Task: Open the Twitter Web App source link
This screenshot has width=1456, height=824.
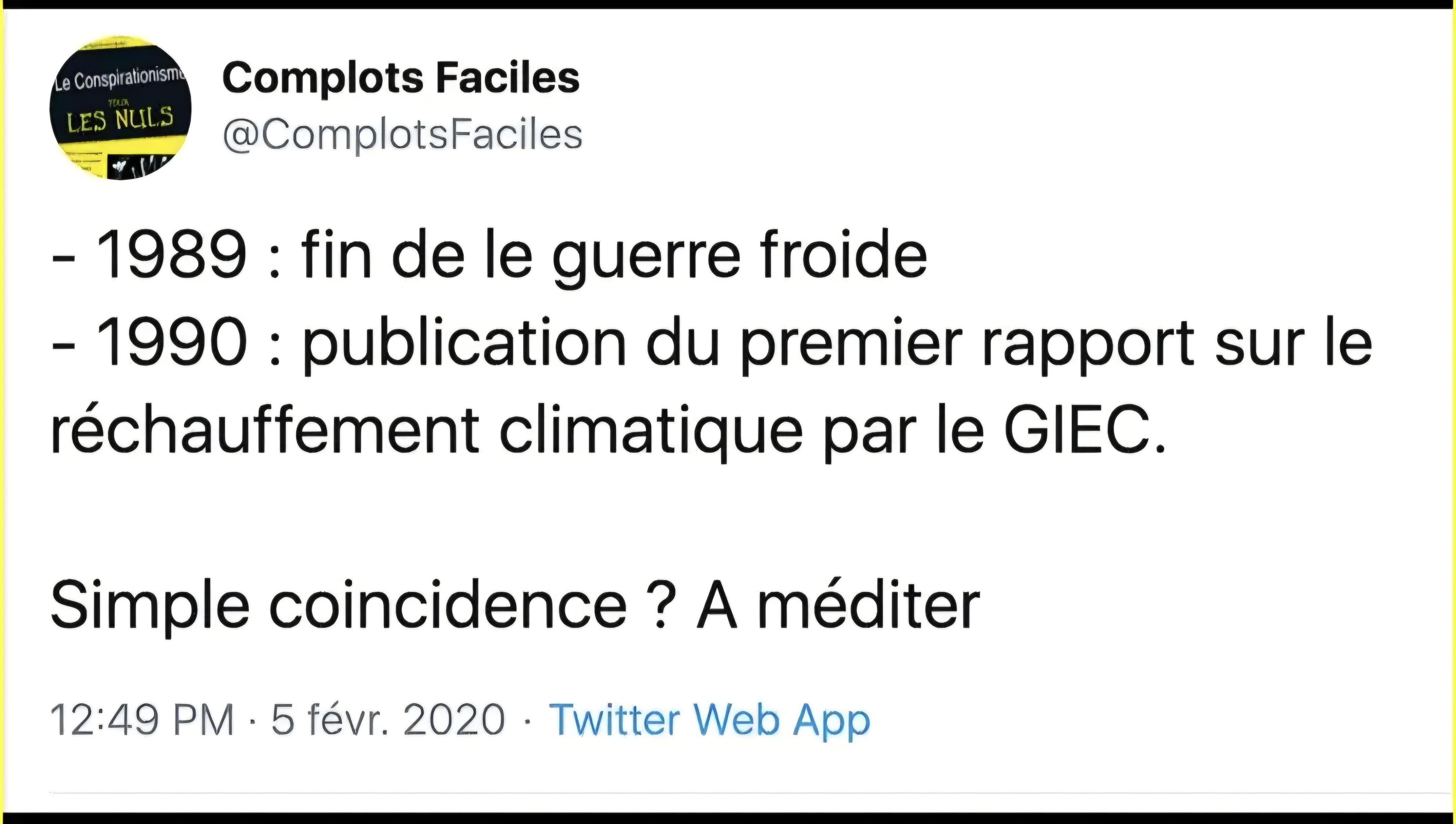Action: pyautogui.click(x=709, y=720)
